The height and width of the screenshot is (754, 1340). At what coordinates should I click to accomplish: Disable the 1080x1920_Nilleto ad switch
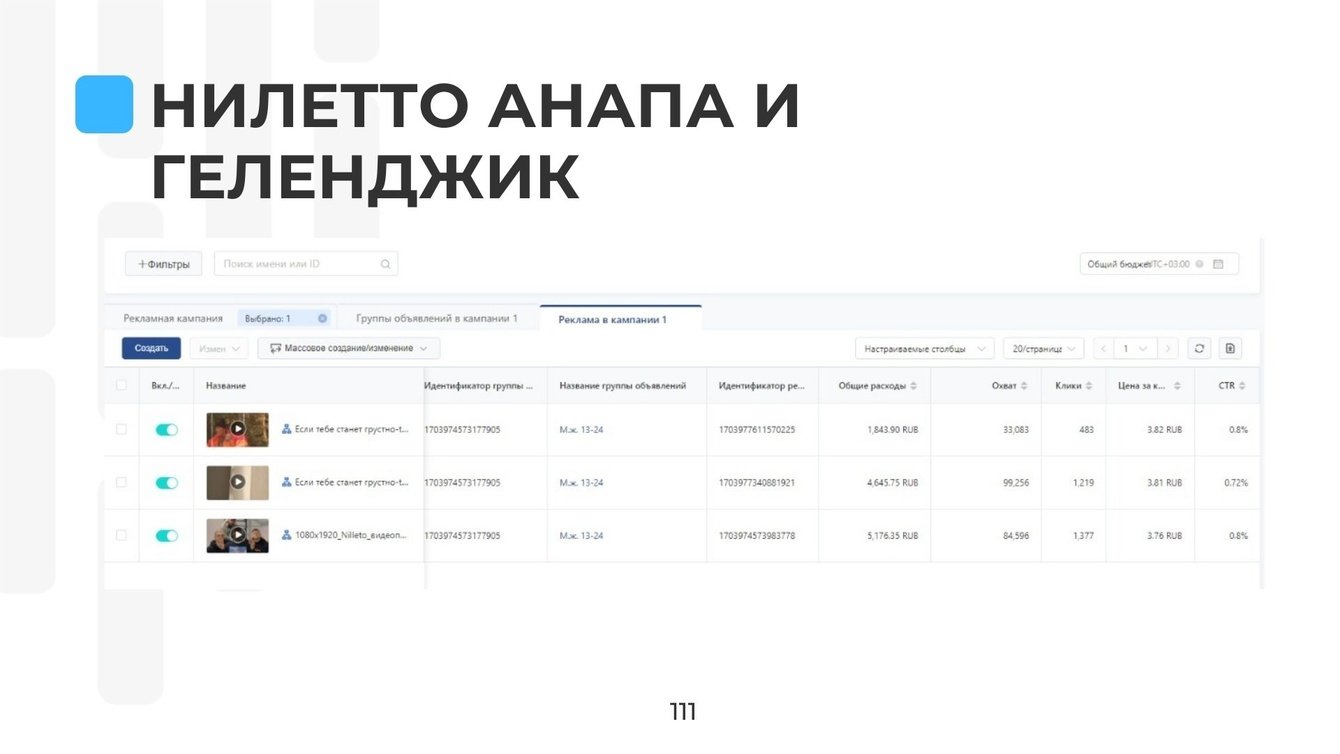167,536
